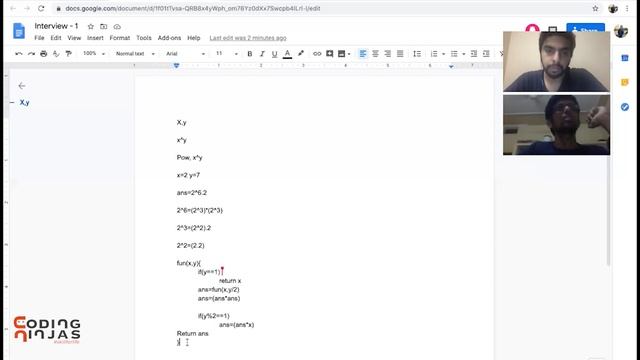Set alignment to right
This screenshot has width=640, height=360.
click(x=387, y=54)
